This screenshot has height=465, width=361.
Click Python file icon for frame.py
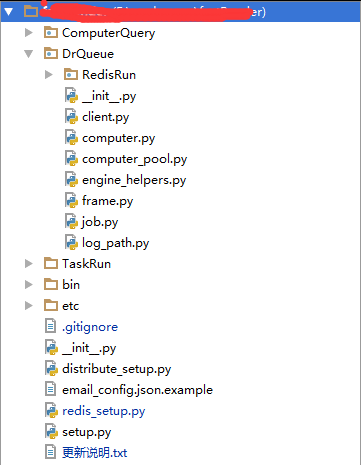click(x=71, y=201)
